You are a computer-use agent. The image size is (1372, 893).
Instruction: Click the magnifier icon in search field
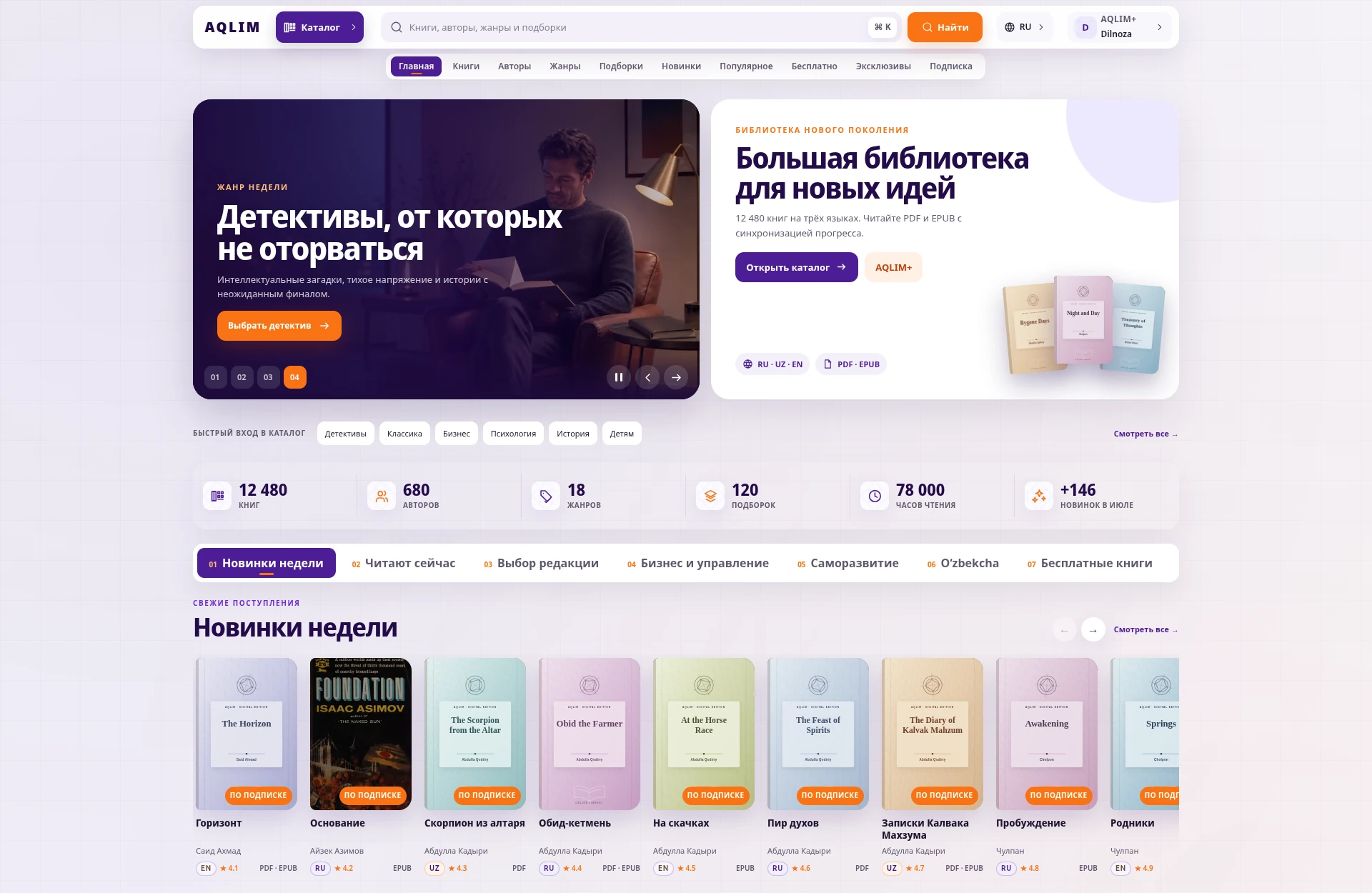tap(397, 27)
